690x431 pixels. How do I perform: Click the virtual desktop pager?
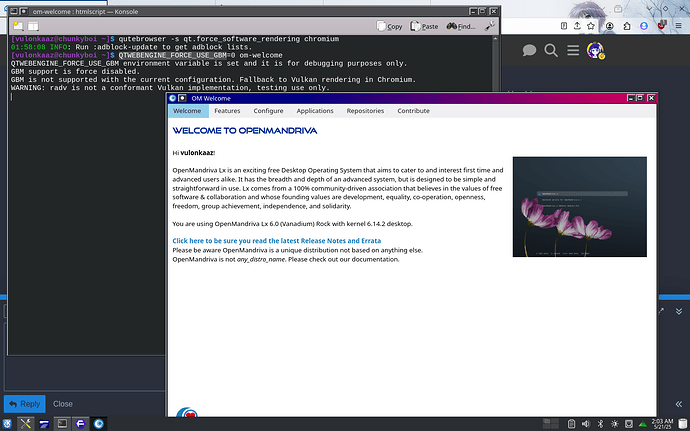551,424
